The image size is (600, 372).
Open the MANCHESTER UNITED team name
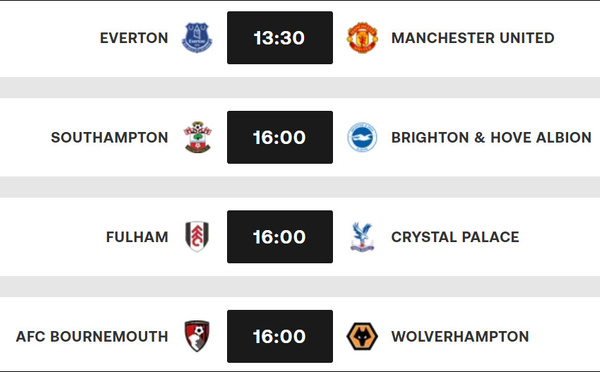pos(473,38)
